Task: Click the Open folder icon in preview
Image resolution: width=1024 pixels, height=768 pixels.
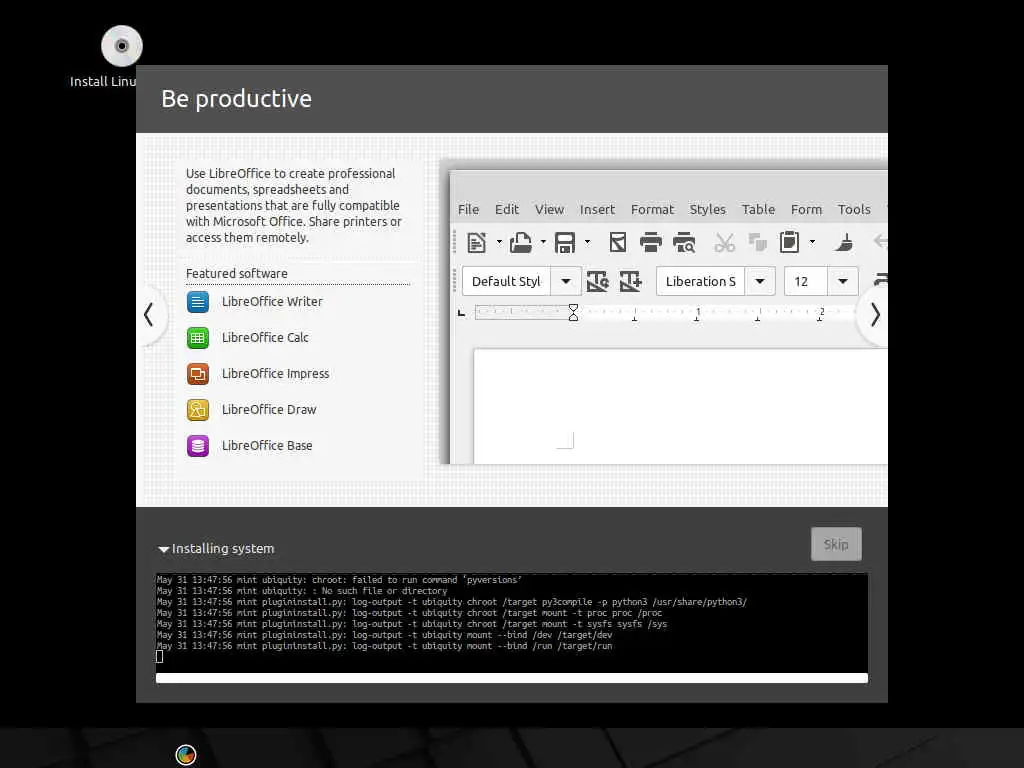Action: [520, 242]
